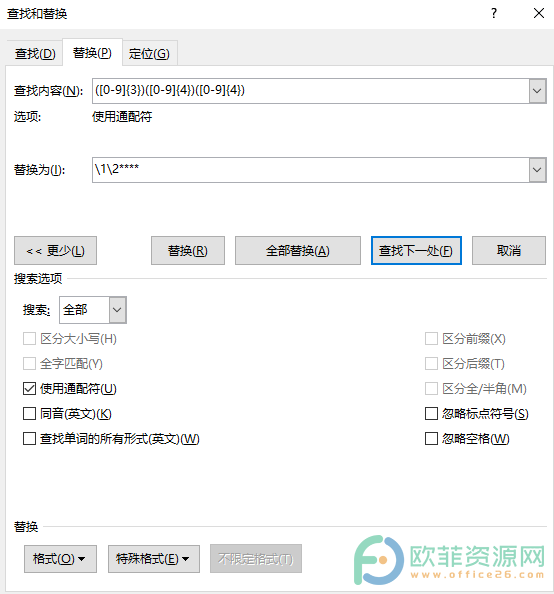Screen dimensions: 554x594
Task: Expand the 替换为 history dropdown
Action: pyautogui.click(x=537, y=170)
